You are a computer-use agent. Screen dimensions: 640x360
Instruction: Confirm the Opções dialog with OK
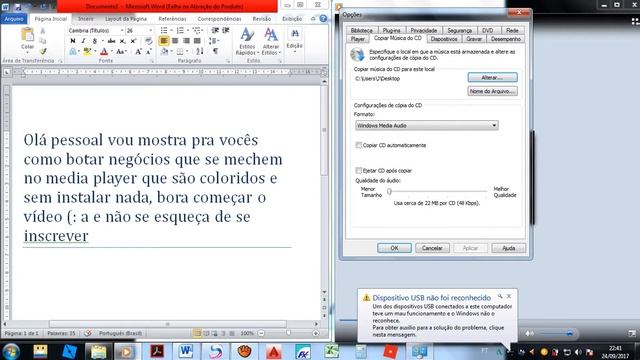pos(394,248)
